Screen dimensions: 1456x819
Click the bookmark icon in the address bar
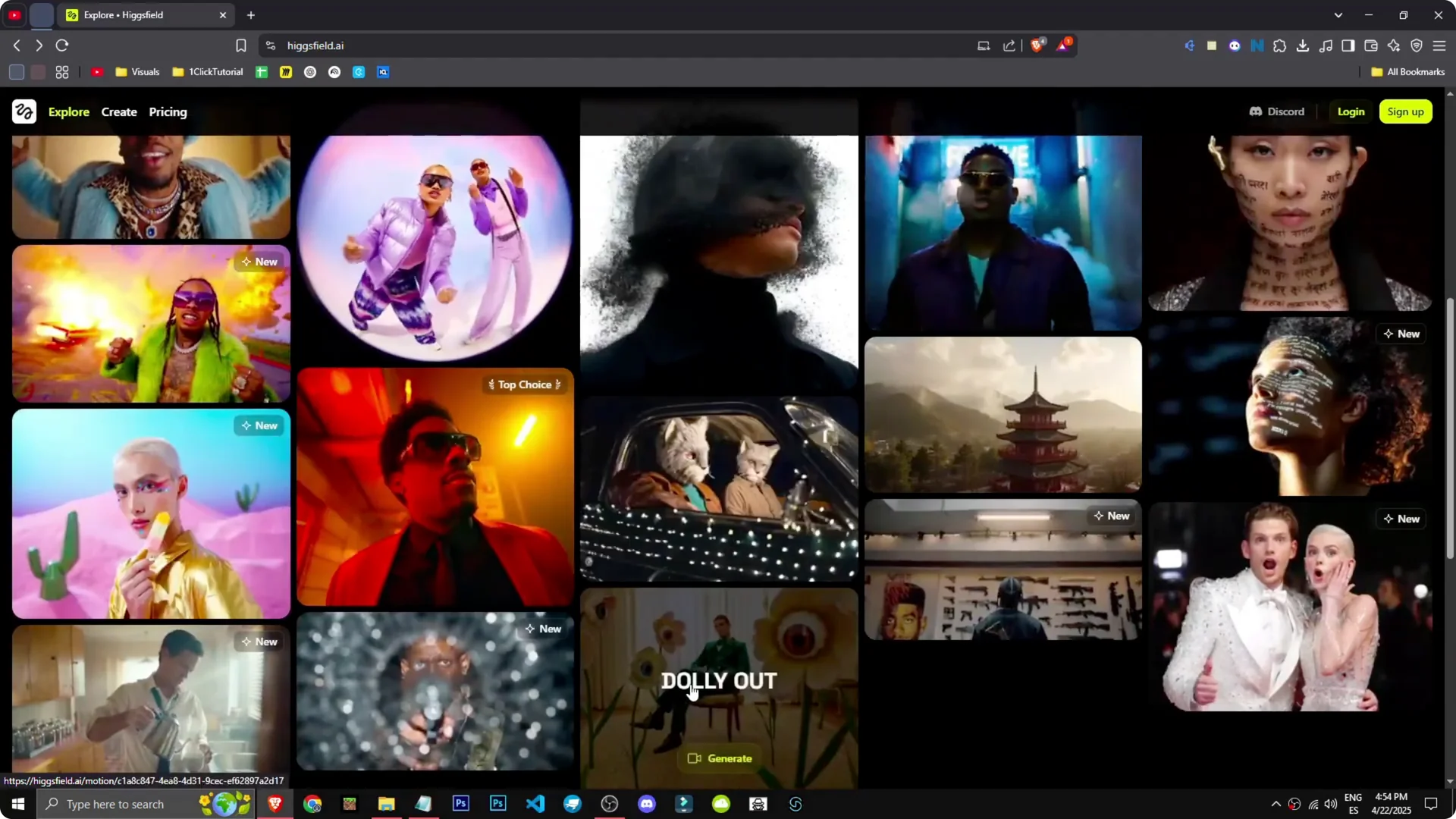pos(240,45)
